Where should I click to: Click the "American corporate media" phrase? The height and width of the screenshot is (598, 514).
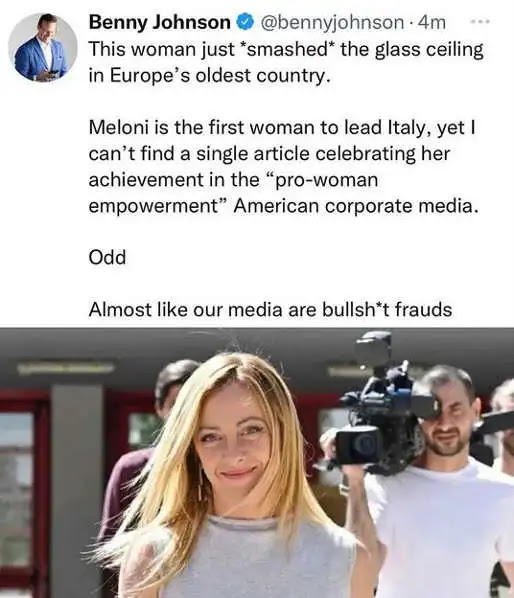356,206
